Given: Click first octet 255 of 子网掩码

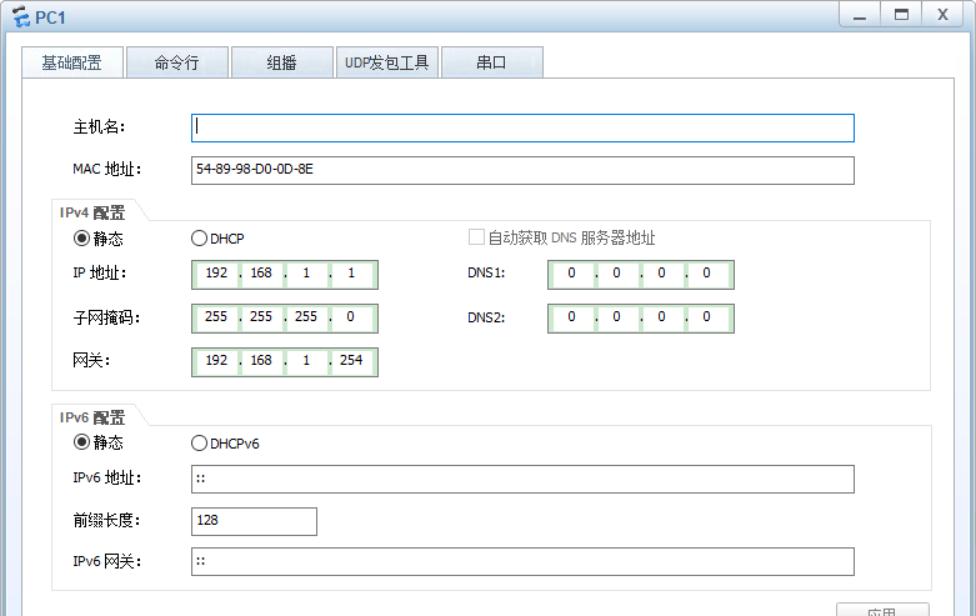Looking at the screenshot, I should click(x=216, y=317).
